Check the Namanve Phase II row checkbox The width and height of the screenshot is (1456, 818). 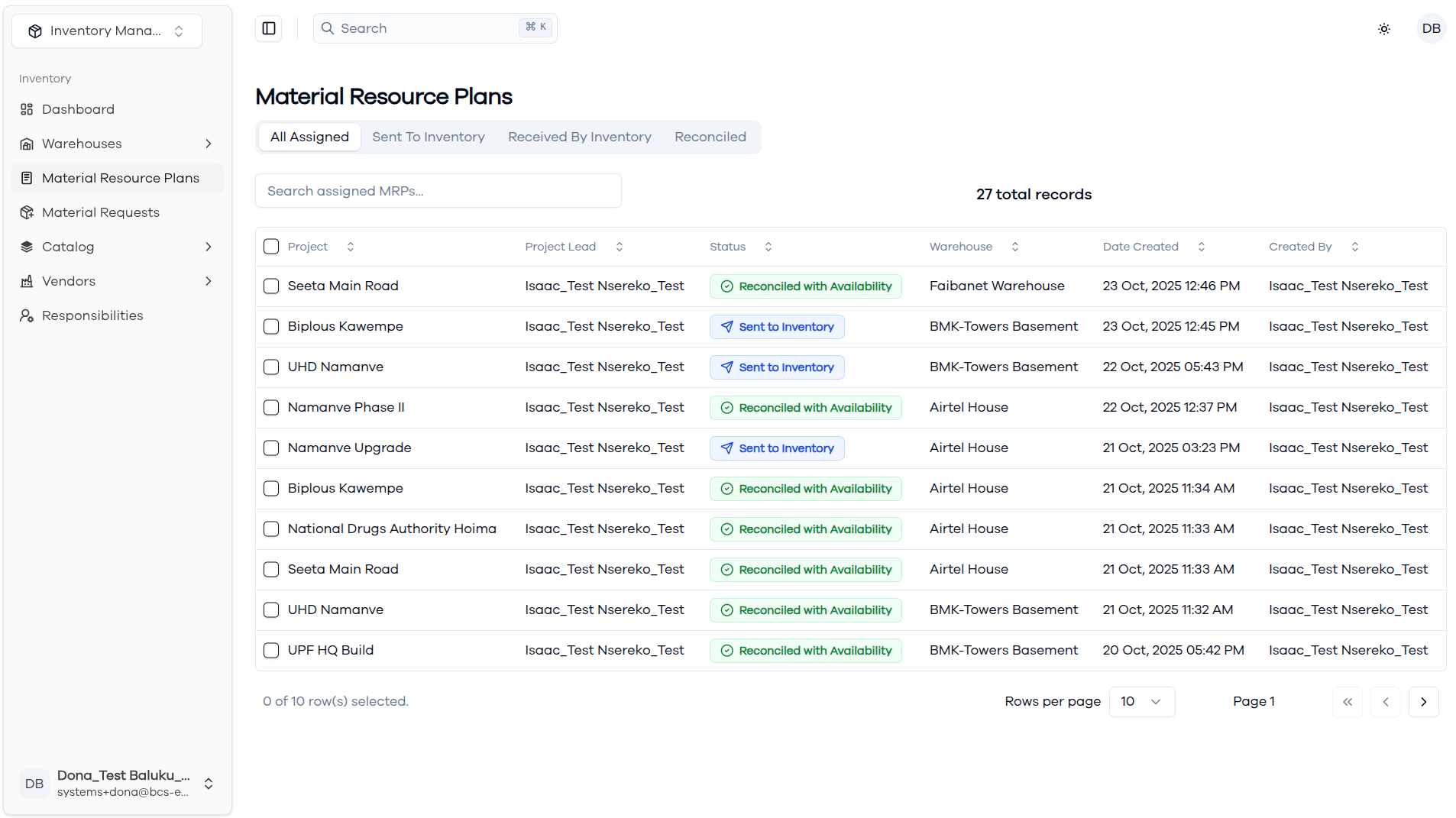[271, 408]
